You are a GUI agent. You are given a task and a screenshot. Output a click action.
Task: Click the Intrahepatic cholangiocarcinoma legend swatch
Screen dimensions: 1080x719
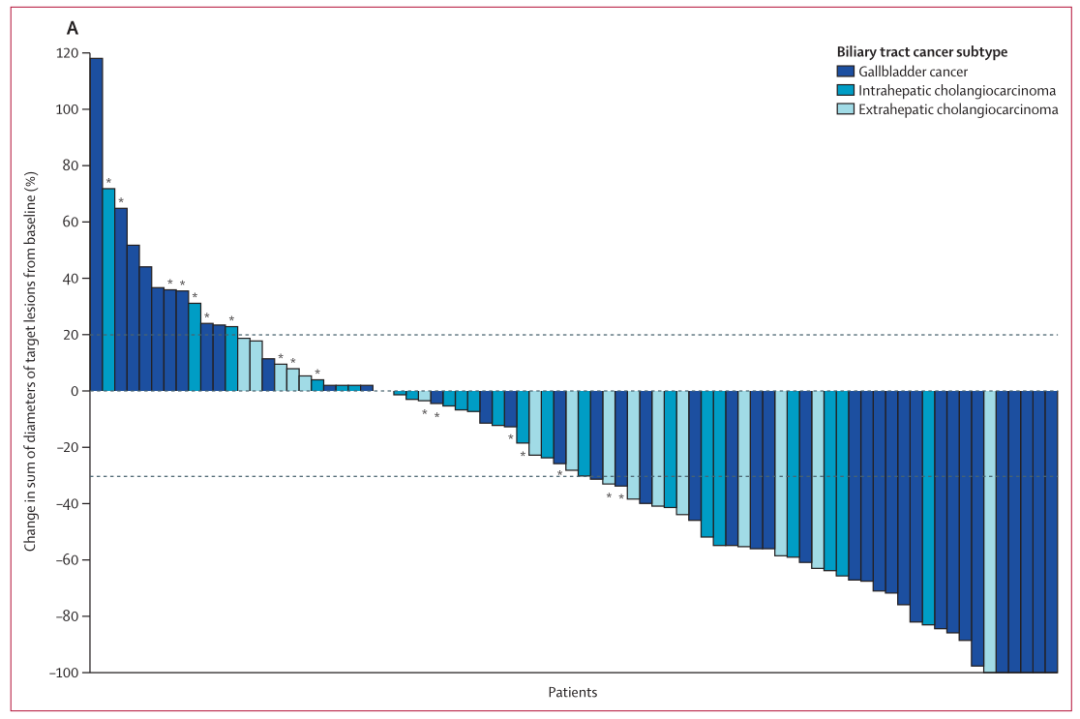[x=845, y=91]
